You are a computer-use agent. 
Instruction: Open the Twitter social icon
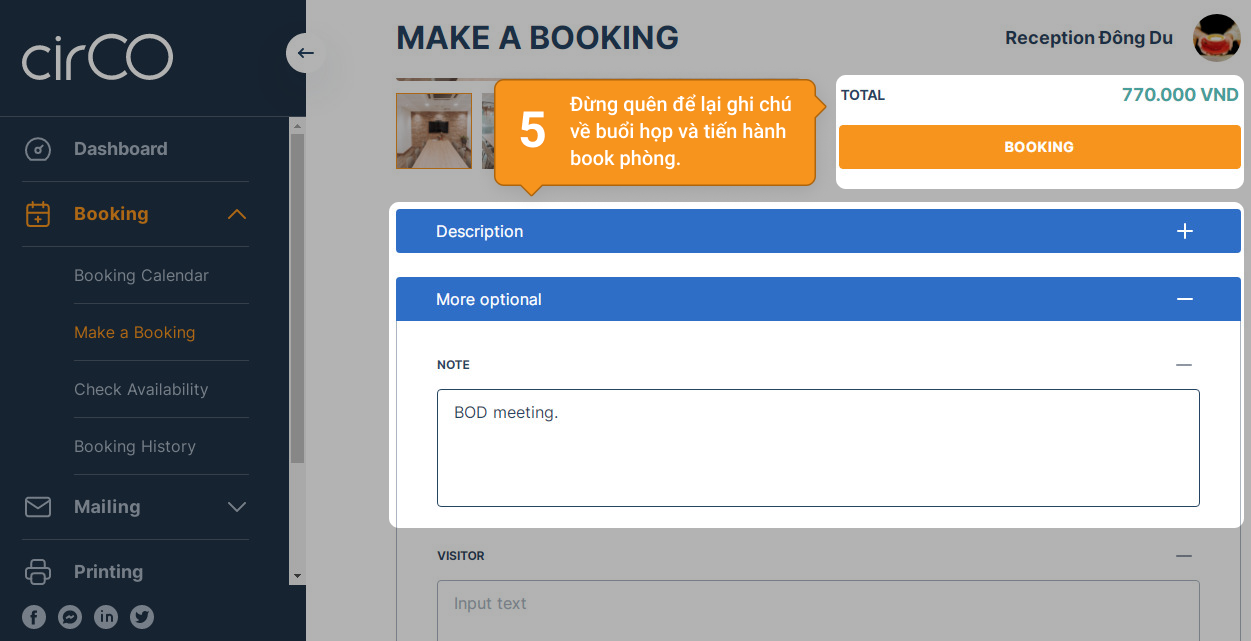point(142,617)
